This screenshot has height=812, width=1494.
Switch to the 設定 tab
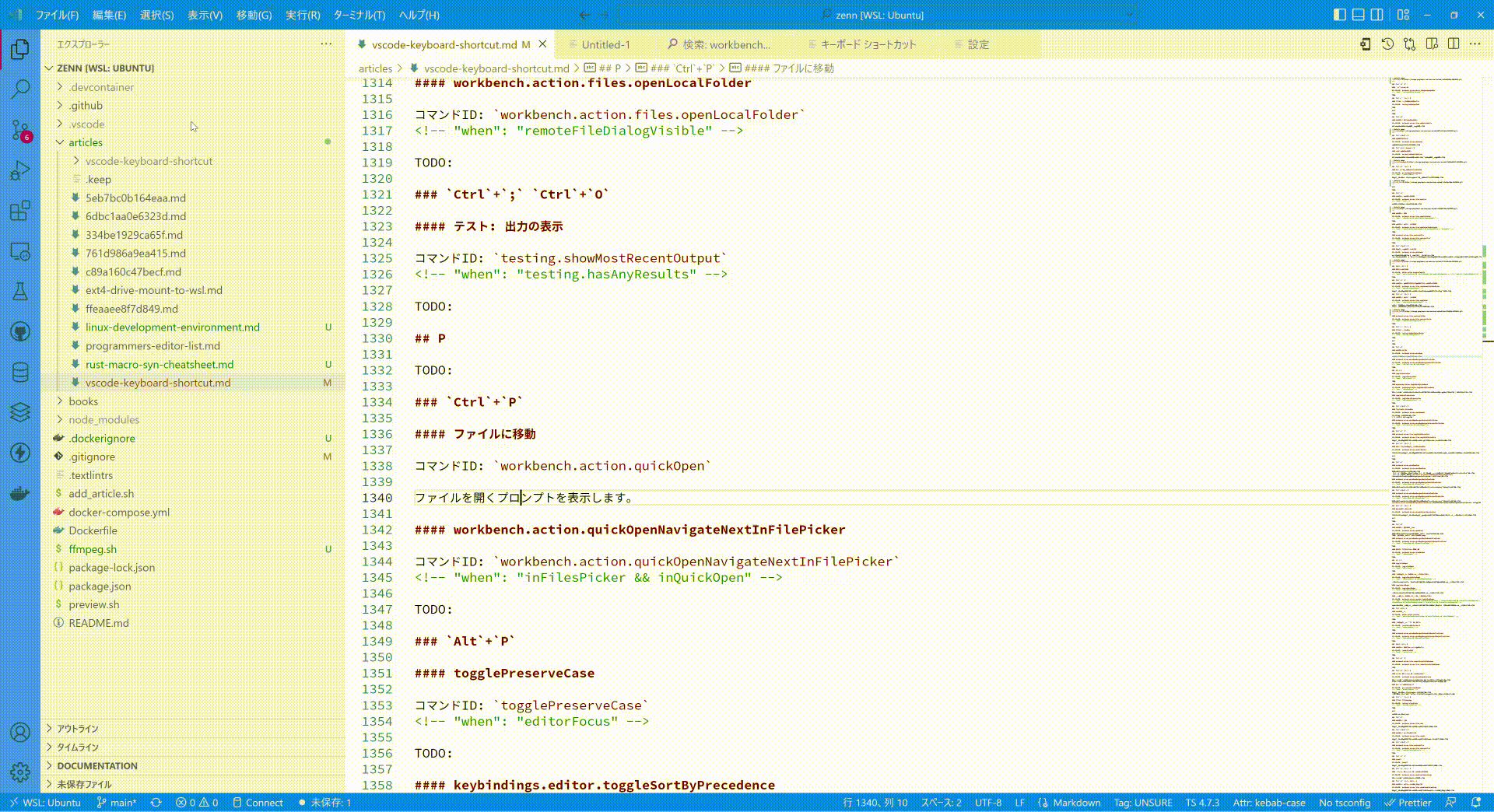(x=978, y=45)
